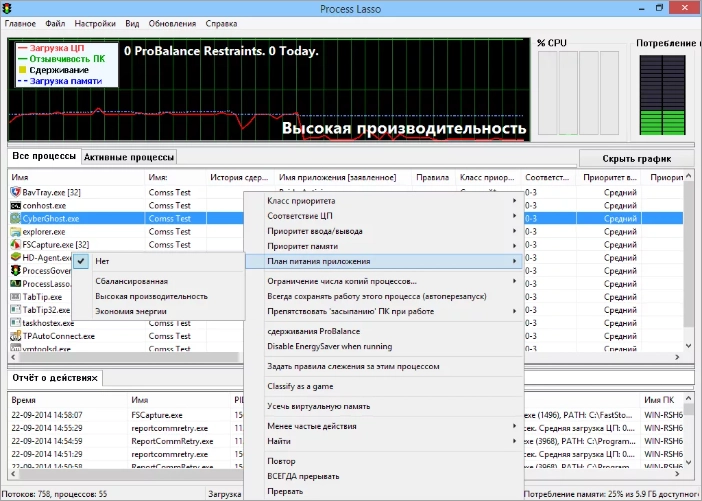Image resolution: width=702 pixels, height=501 pixels.
Task: Expand 'Препятствовать засыпанию ПК' submenu
Action: pos(384,311)
